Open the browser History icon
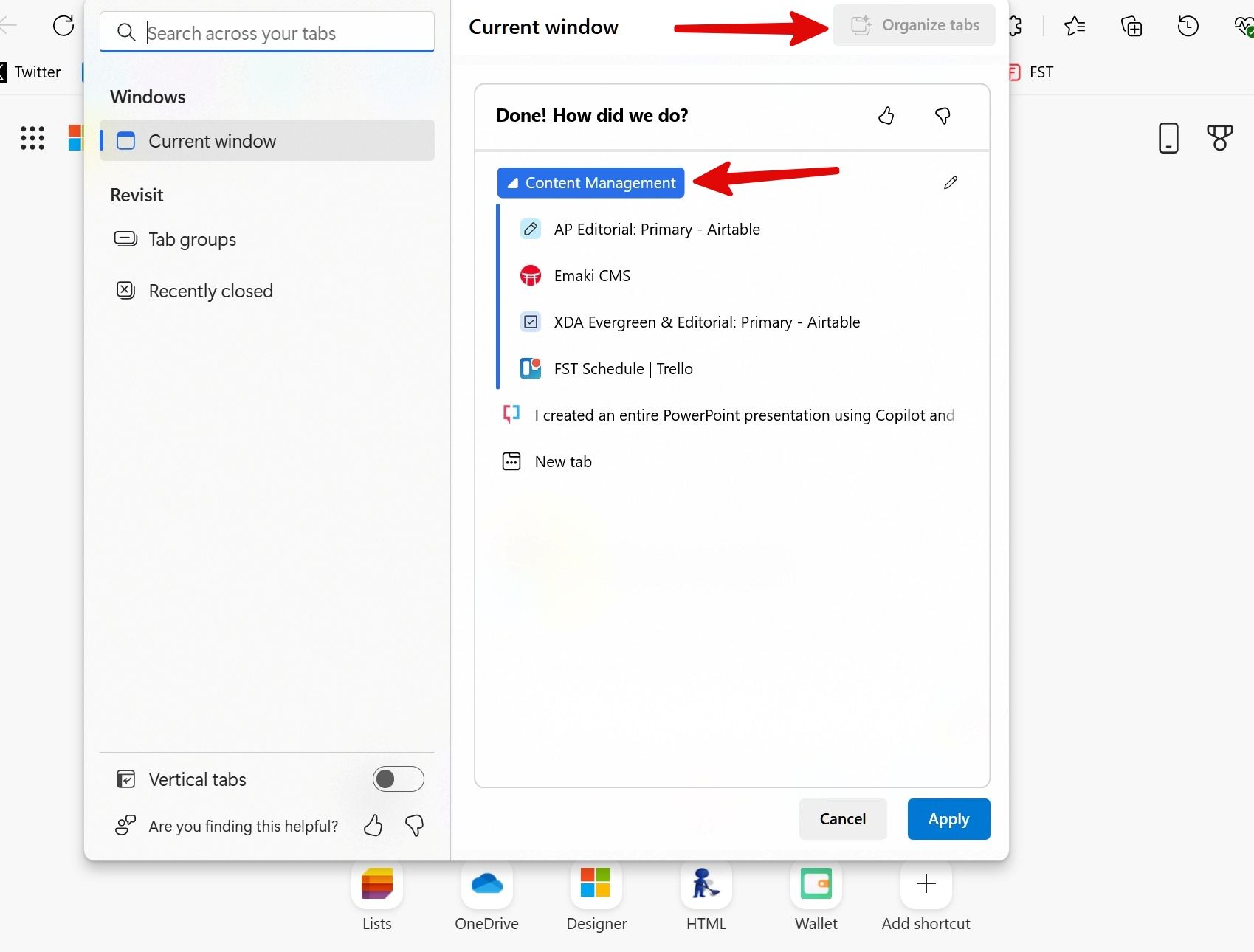The height and width of the screenshot is (952, 1254). [x=1188, y=27]
